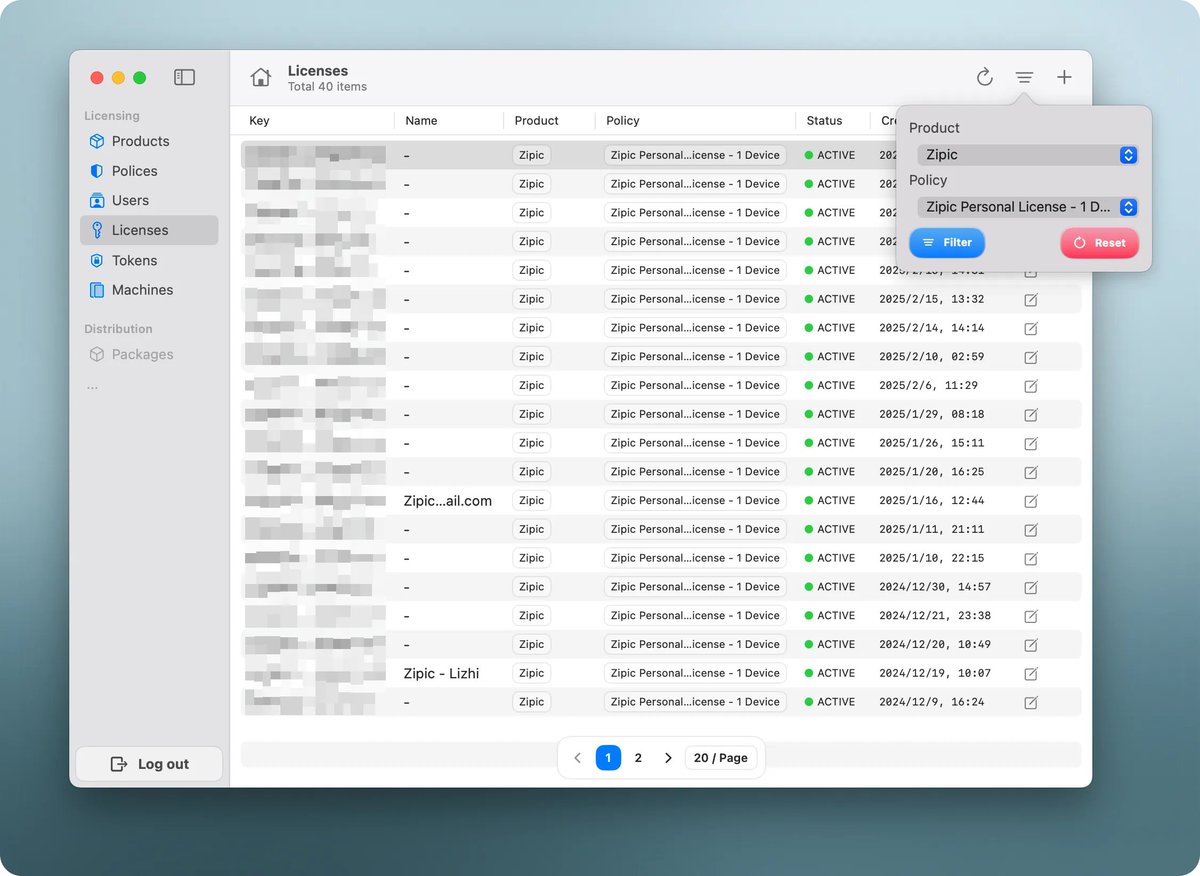Toggle the sidebar panel icon
1200x876 pixels.
[184, 77]
